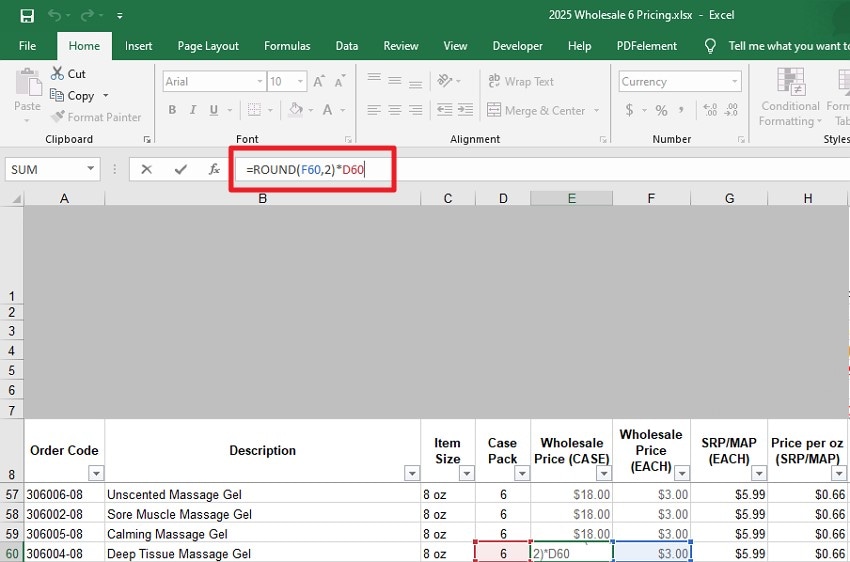Toggle Wrap Text
The image size is (850, 562).
[x=521, y=81]
